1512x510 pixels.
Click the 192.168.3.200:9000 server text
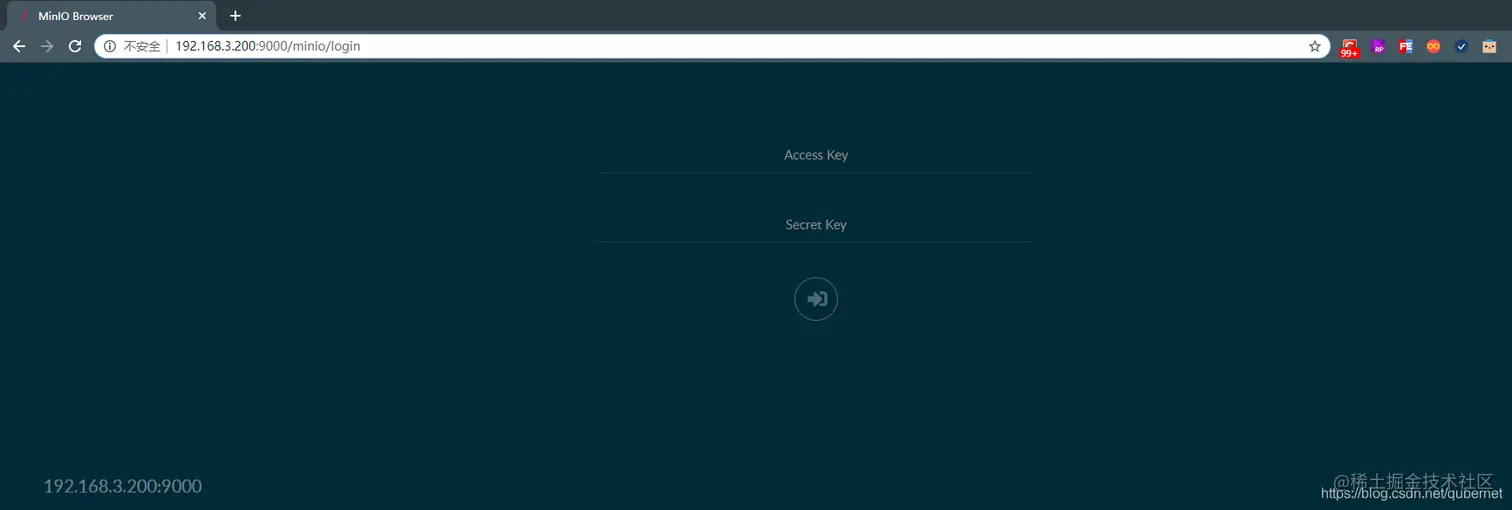(123, 486)
